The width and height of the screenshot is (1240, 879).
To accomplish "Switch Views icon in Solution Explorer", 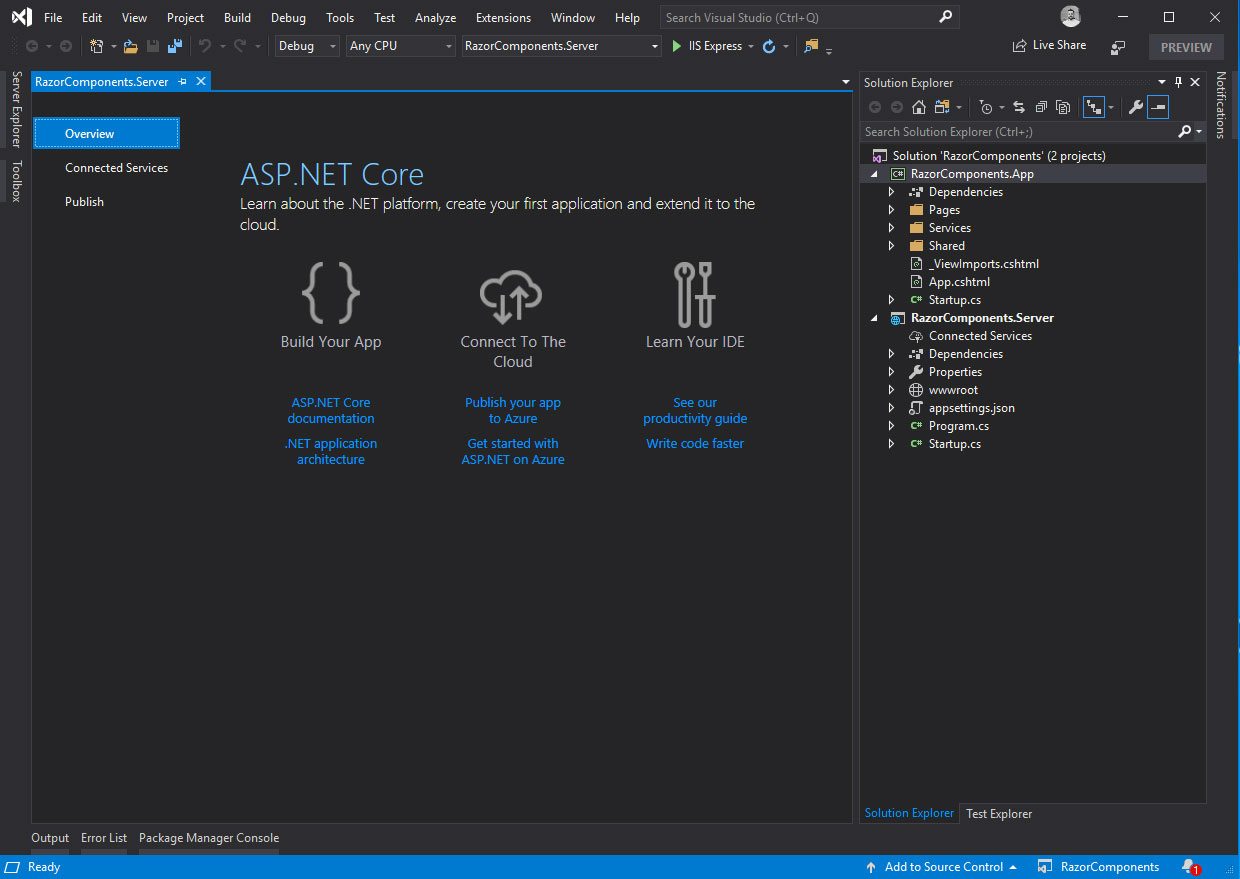I will pyautogui.click(x=942, y=107).
